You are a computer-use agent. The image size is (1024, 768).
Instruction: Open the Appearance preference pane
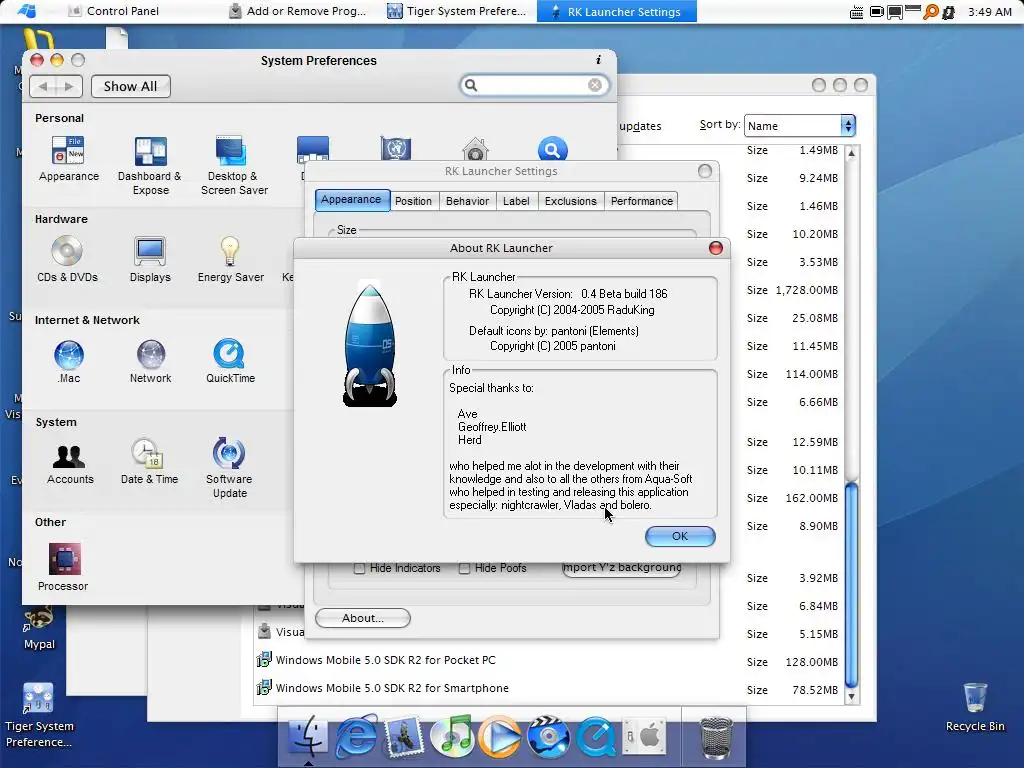pyautogui.click(x=69, y=159)
